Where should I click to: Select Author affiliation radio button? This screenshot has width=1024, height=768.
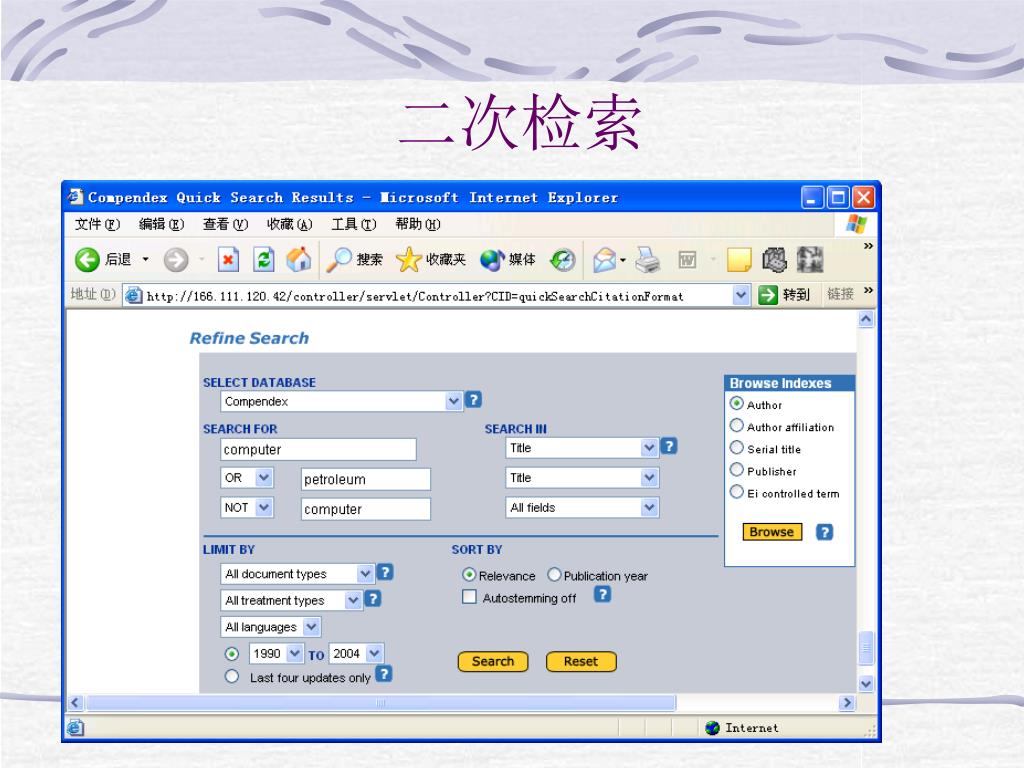737,425
